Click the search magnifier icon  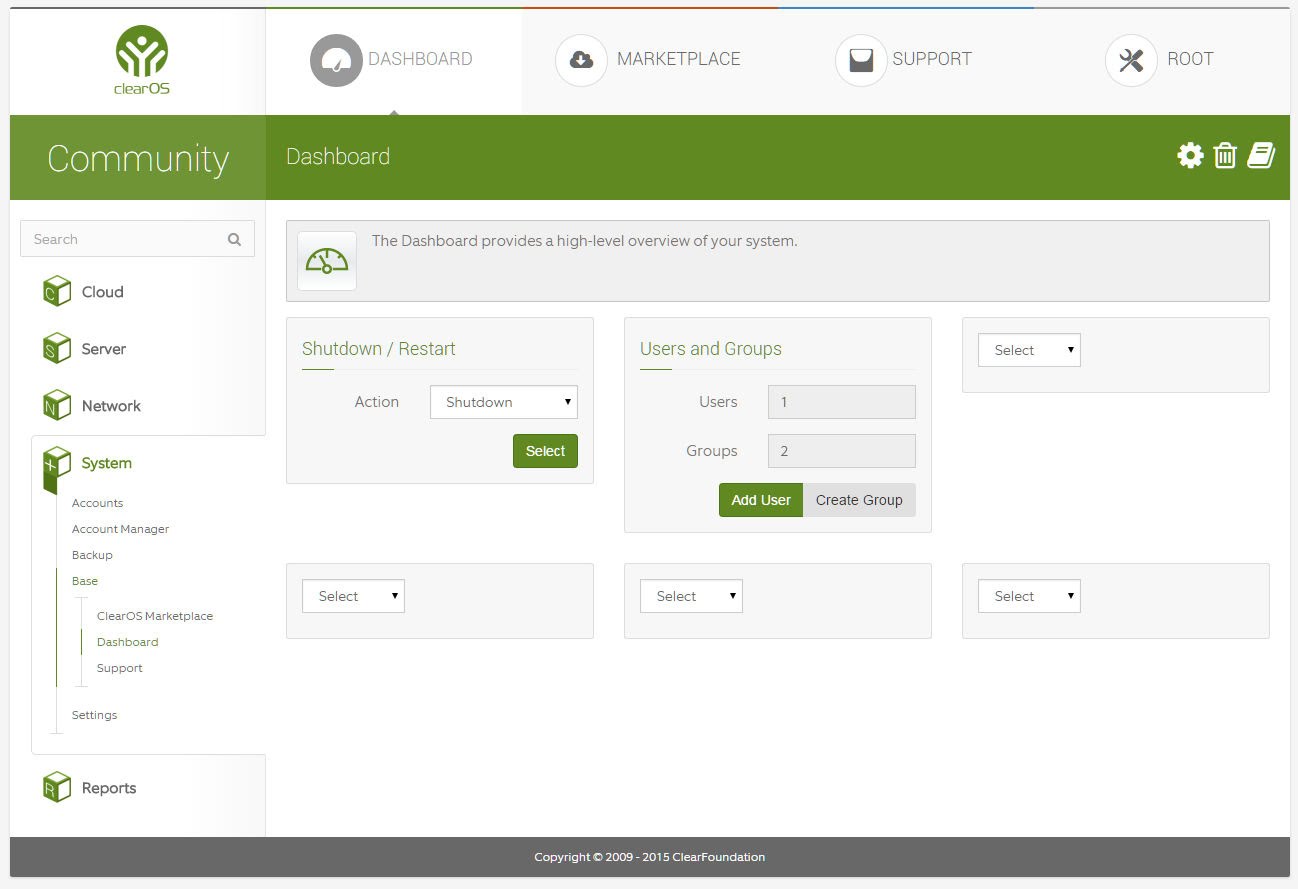pyautogui.click(x=234, y=240)
